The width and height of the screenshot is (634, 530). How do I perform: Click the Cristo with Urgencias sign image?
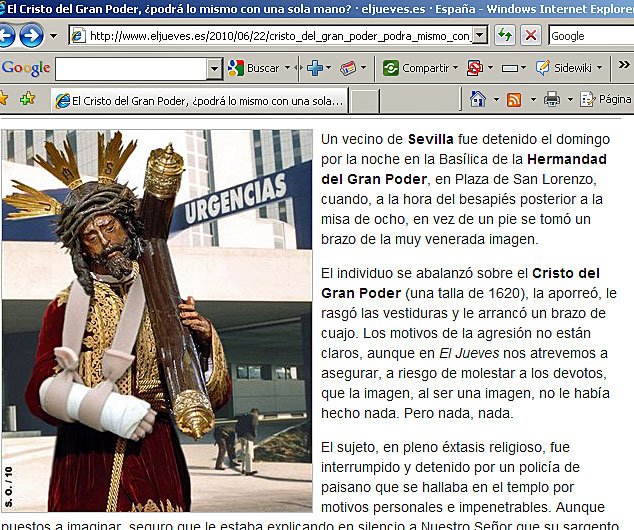(x=157, y=320)
